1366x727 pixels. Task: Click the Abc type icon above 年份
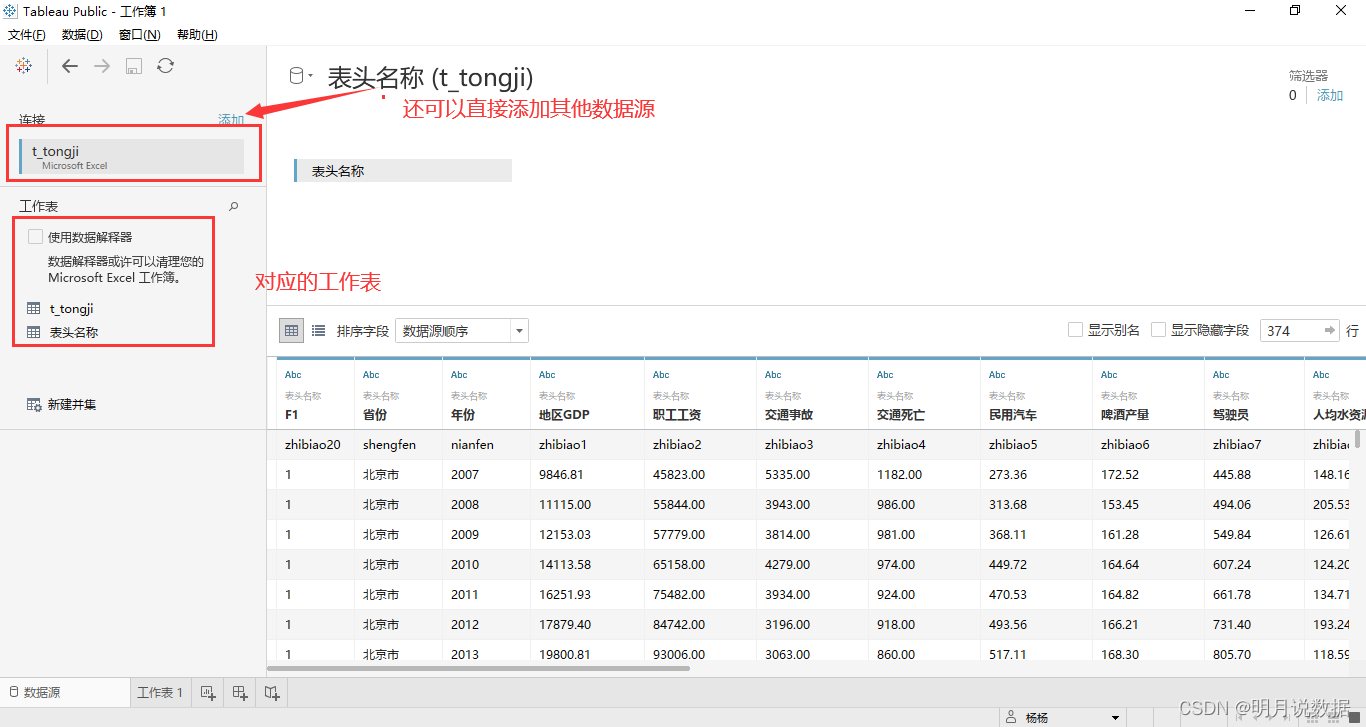[x=459, y=375]
